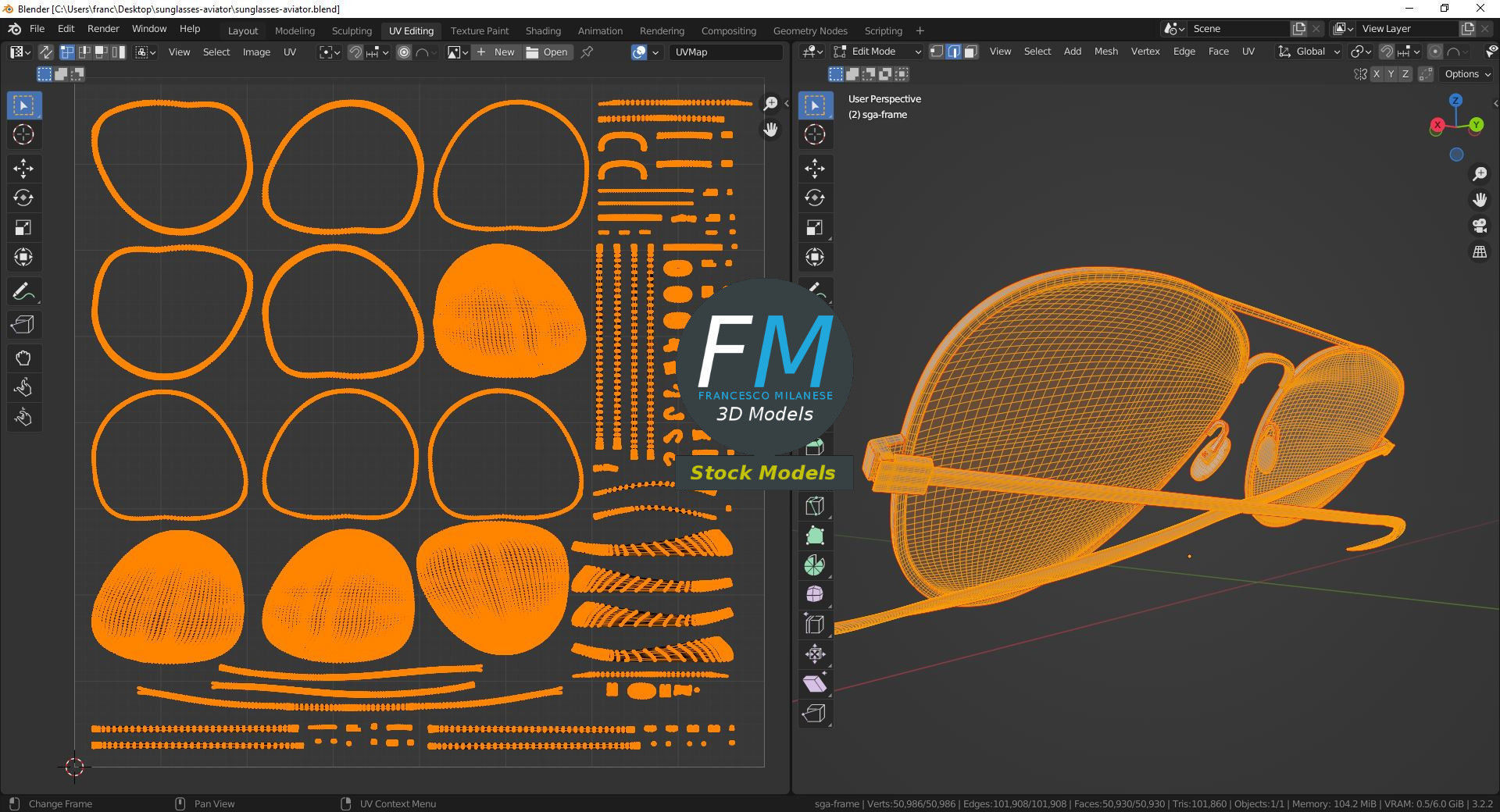
Task: Choose the Rip Region tool in UV editor
Action: 23,325
